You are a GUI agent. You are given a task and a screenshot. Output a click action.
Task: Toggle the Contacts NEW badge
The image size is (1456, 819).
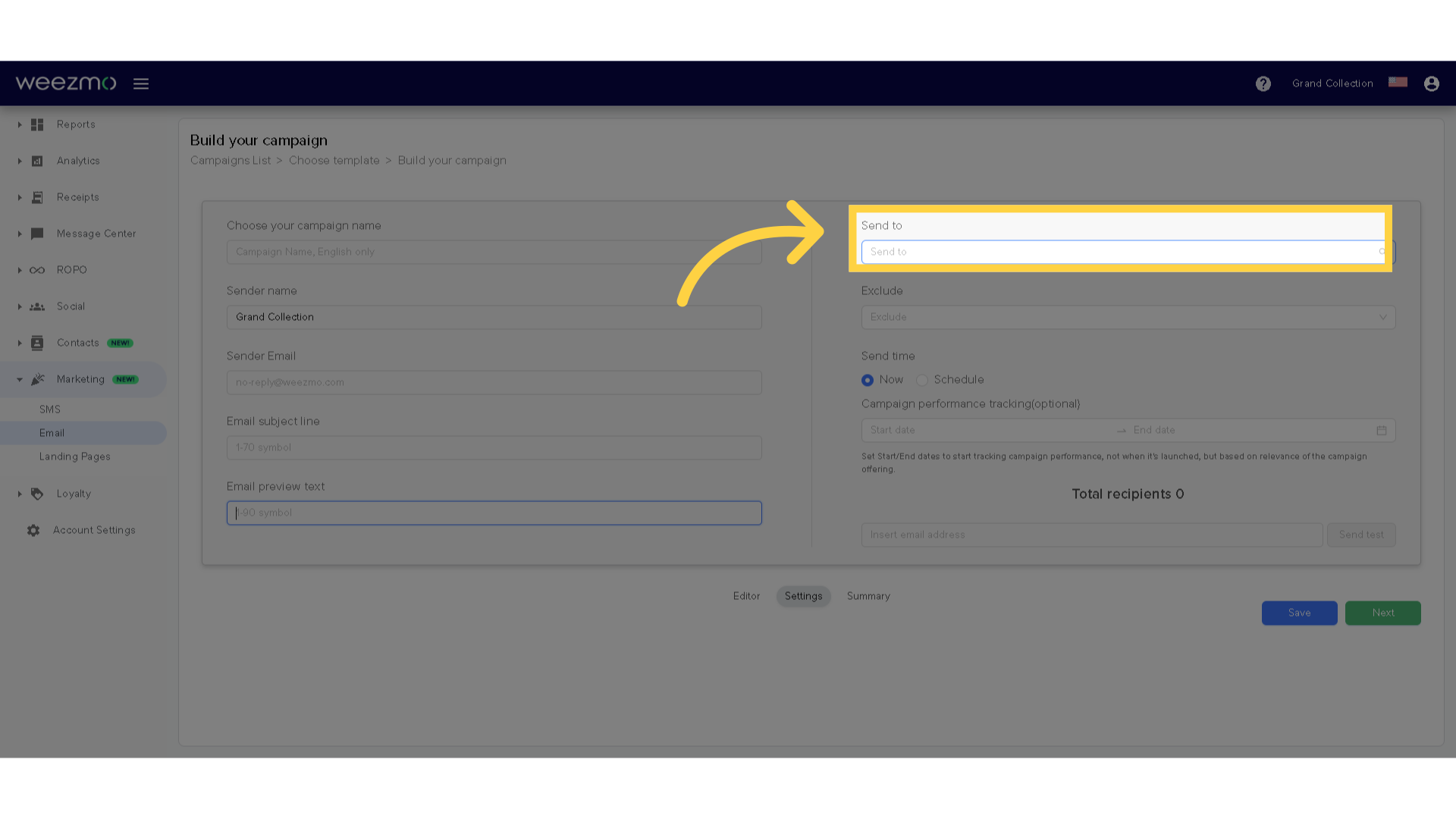pos(120,342)
